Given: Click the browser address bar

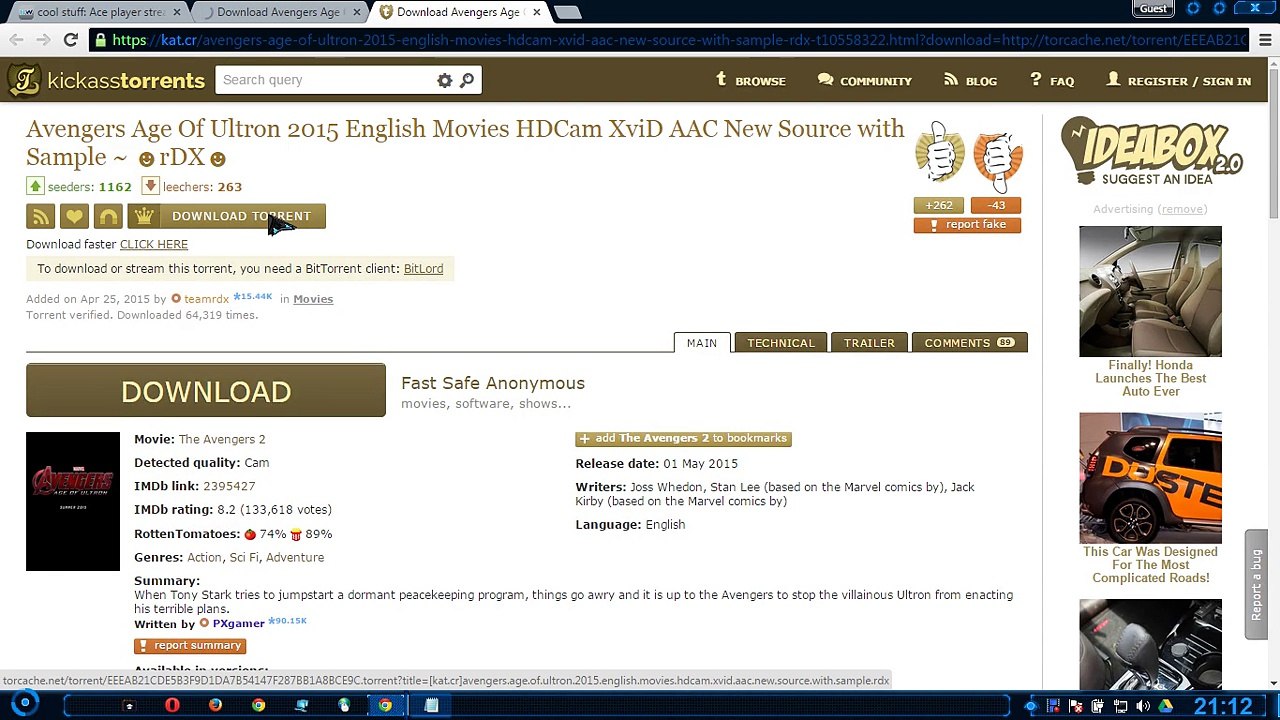Looking at the screenshot, I should 670,40.
